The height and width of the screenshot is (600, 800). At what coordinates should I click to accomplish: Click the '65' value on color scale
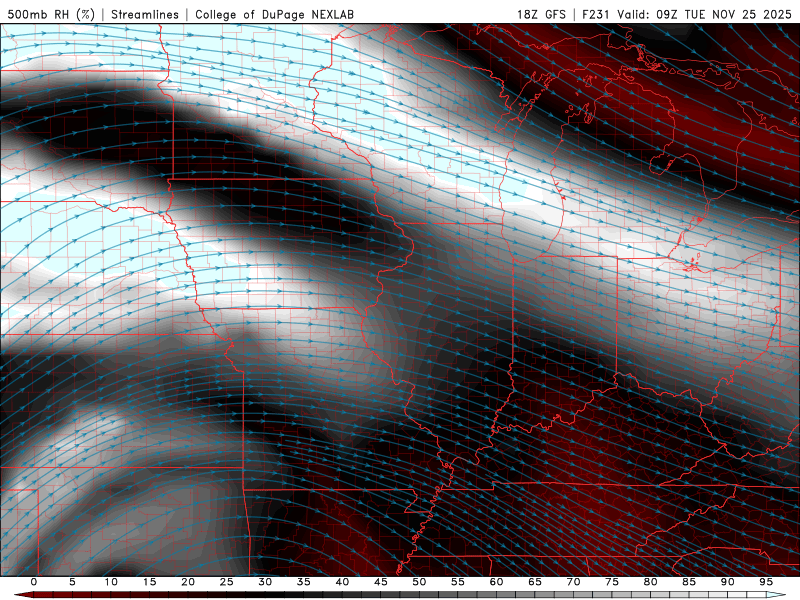534,582
